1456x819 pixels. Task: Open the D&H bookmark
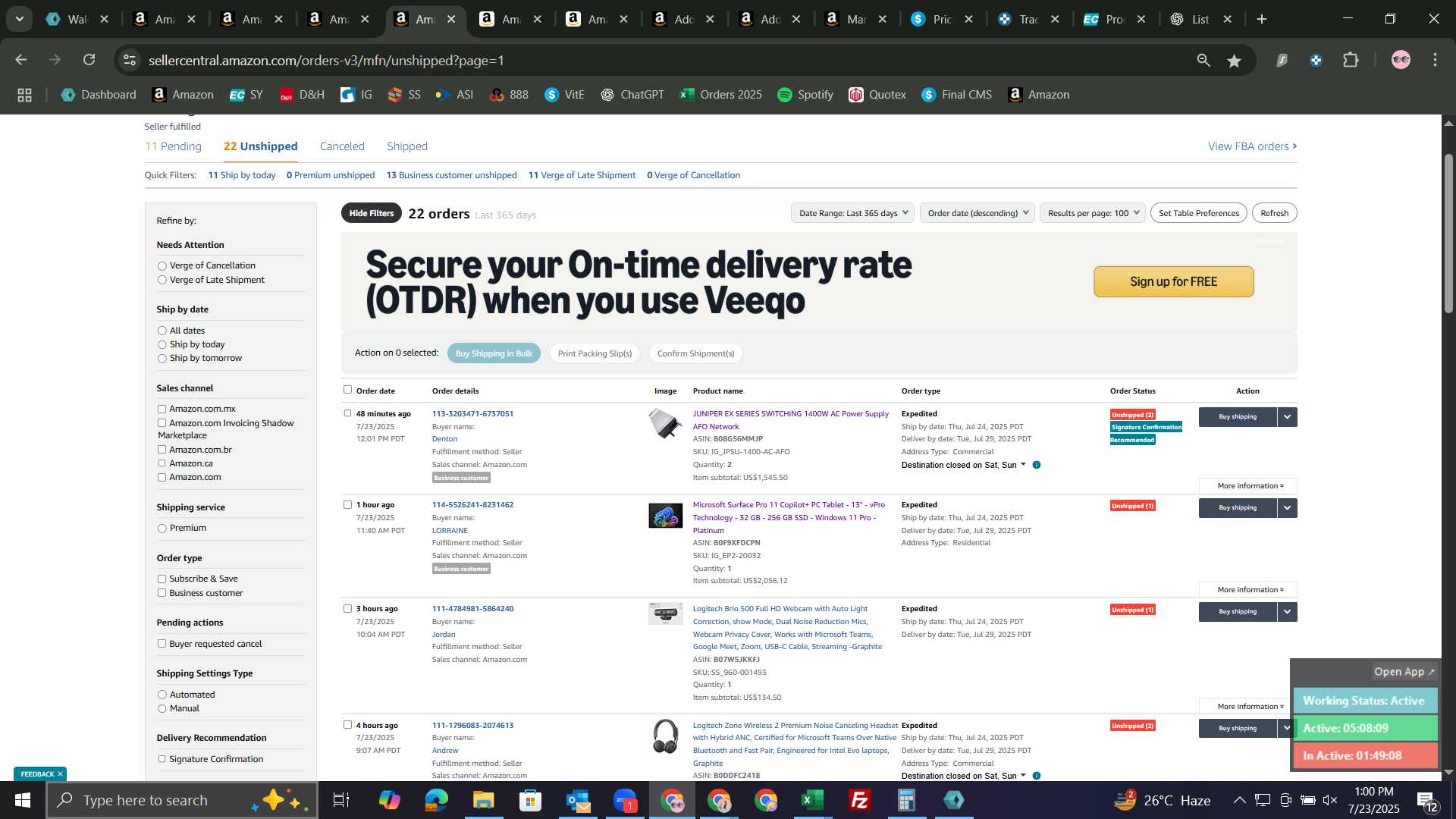pos(302,95)
